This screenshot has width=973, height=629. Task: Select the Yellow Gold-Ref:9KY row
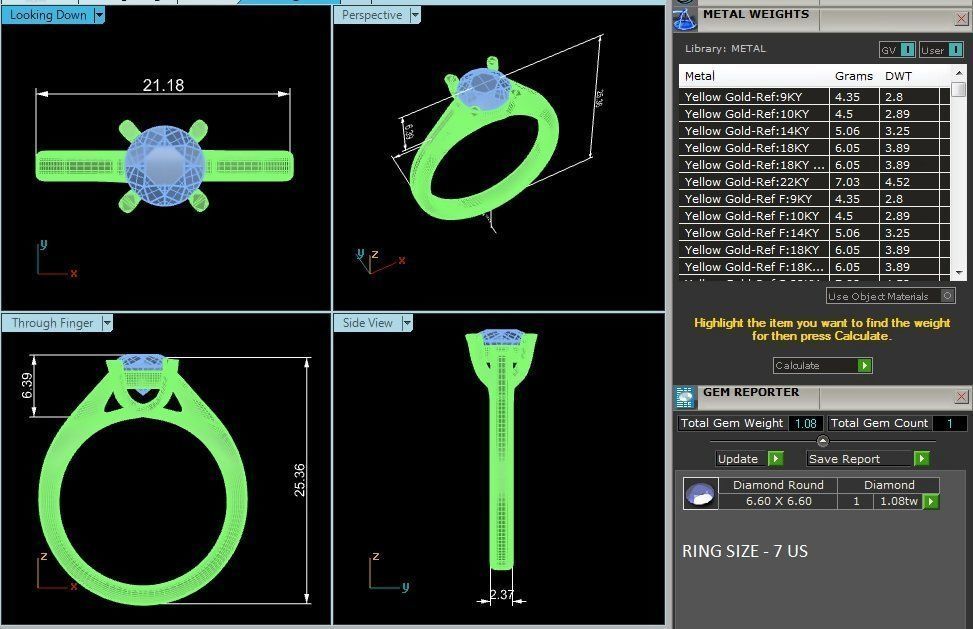(814, 97)
